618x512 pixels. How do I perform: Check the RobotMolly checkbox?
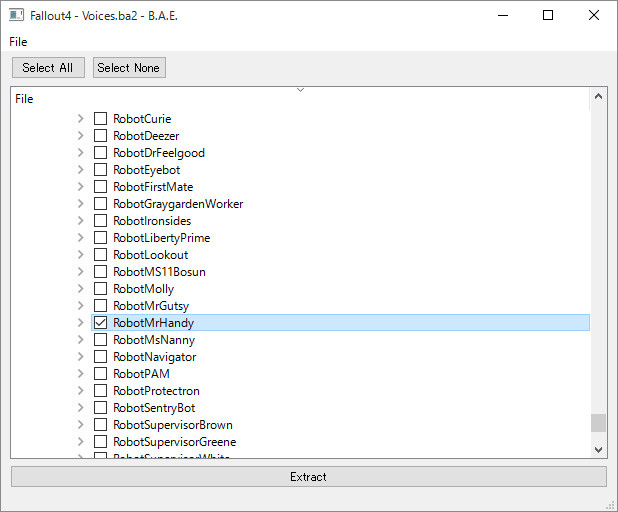pos(101,289)
